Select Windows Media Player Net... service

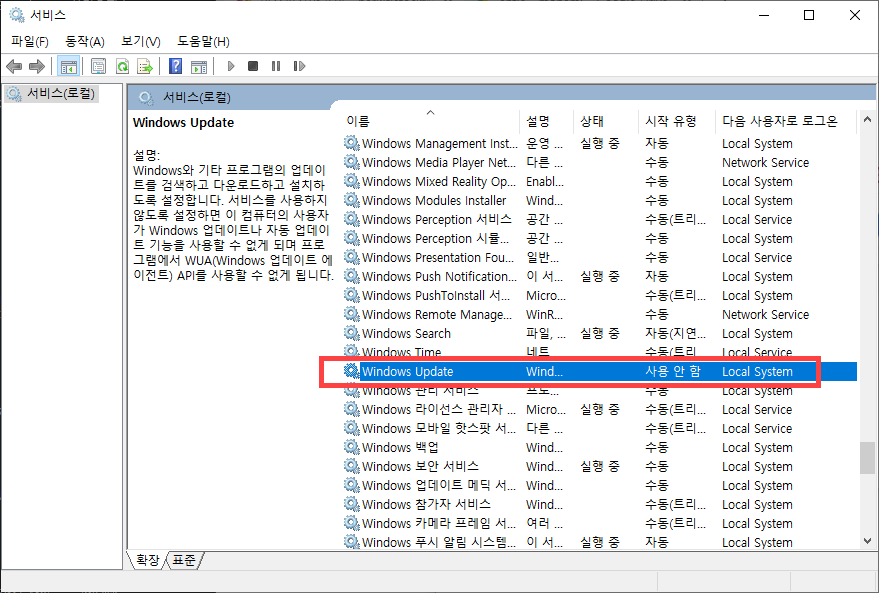pos(600,163)
